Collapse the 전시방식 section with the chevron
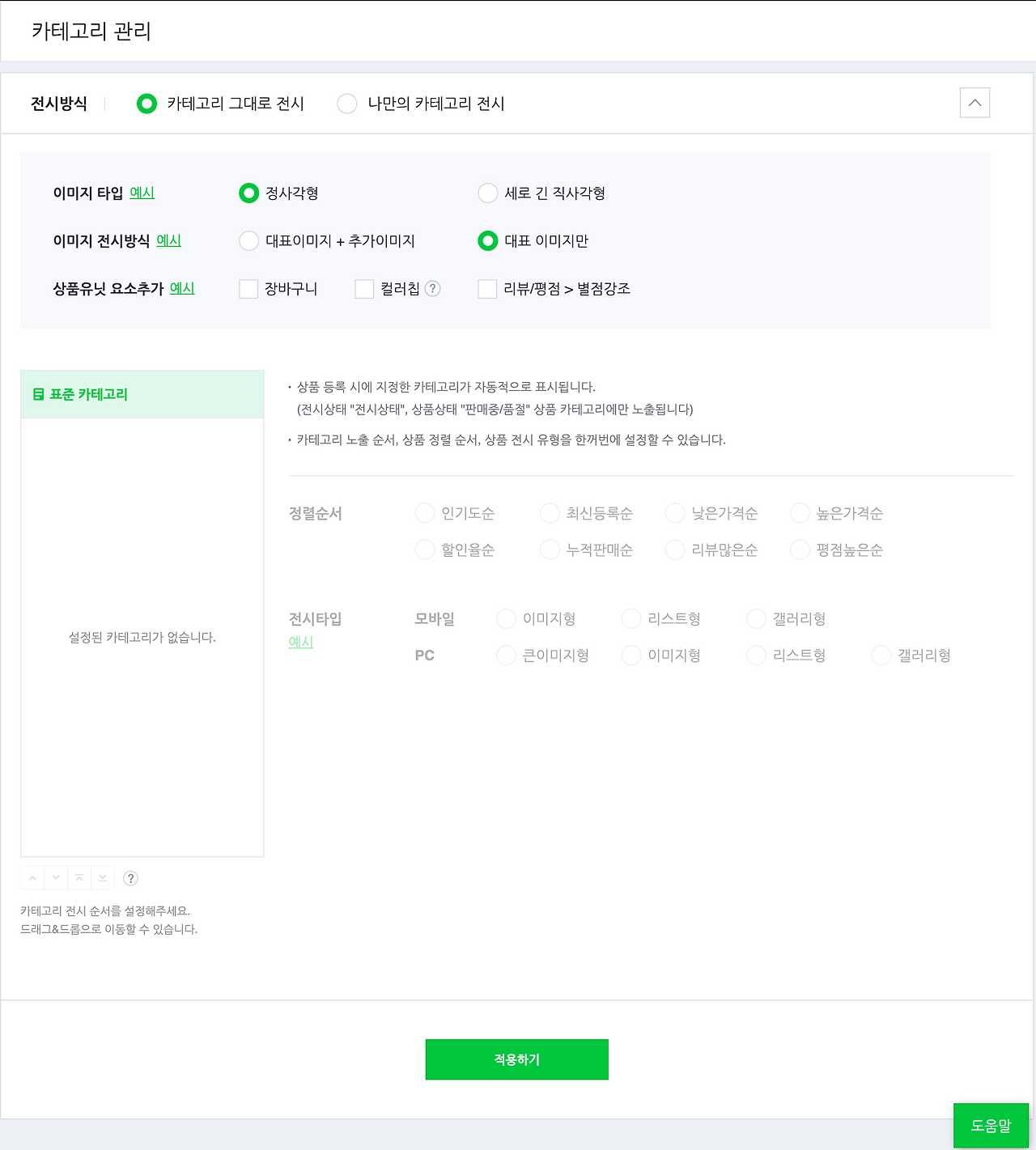Screen dimensions: 1036x1150 tap(975, 103)
